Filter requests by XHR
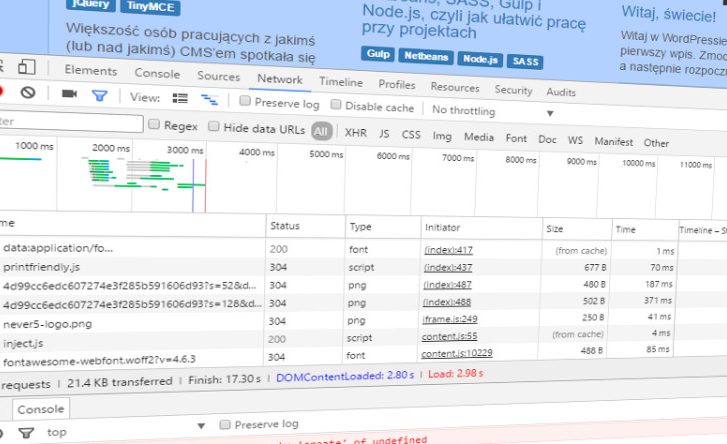 coord(356,133)
